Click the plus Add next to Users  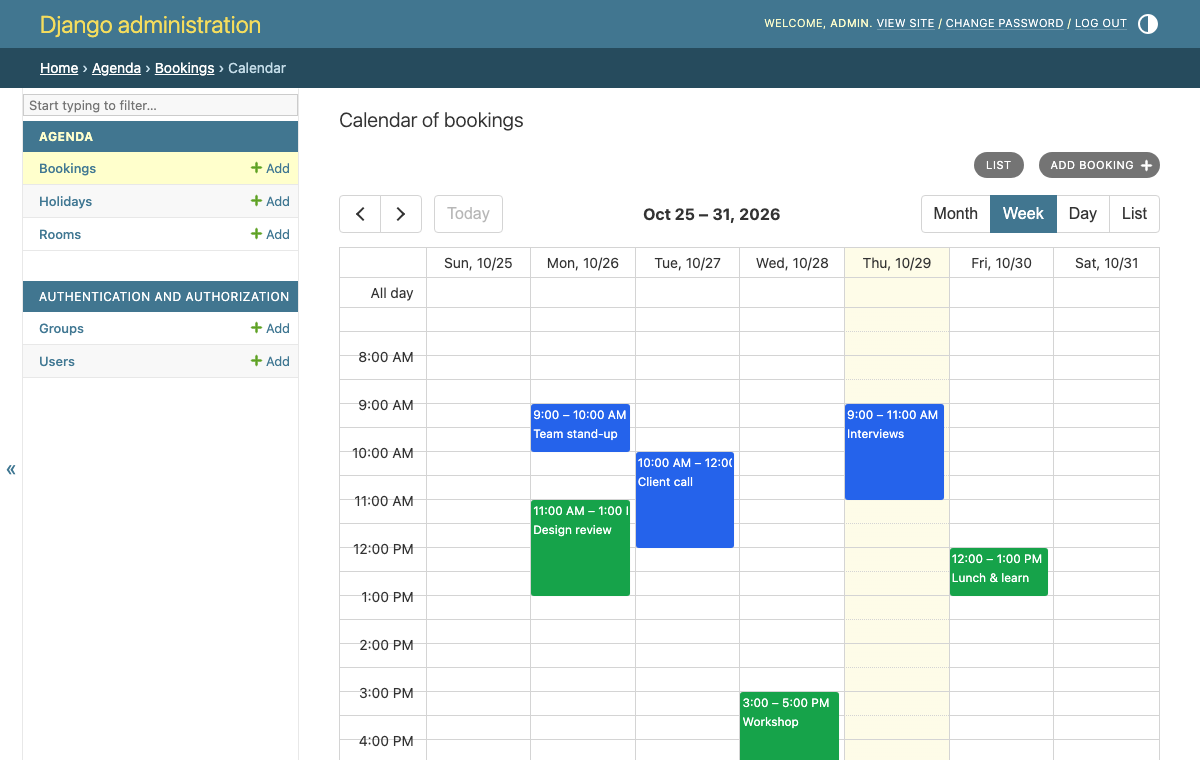tap(270, 361)
